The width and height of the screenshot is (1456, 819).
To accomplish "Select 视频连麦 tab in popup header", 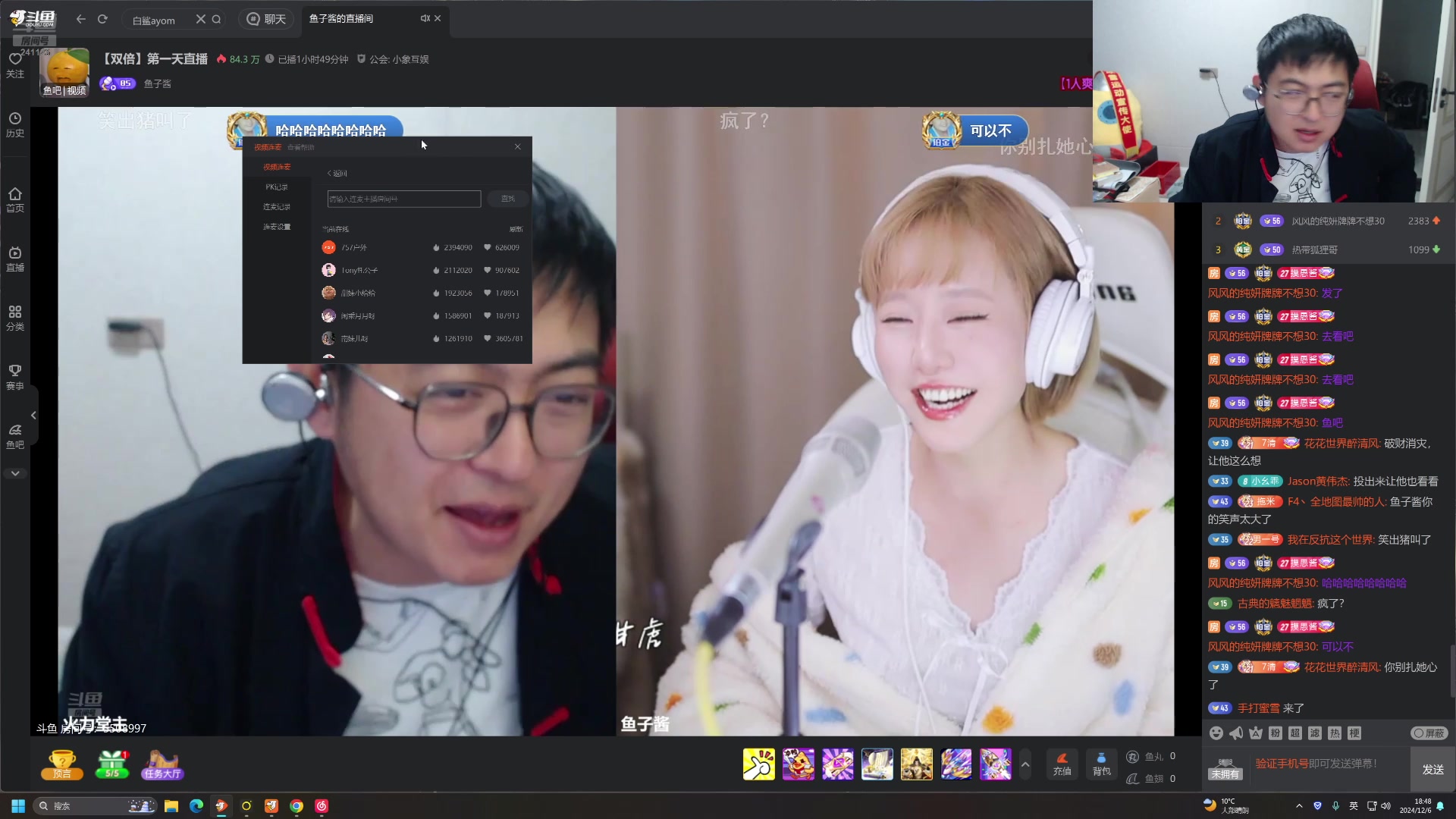I will (268, 147).
